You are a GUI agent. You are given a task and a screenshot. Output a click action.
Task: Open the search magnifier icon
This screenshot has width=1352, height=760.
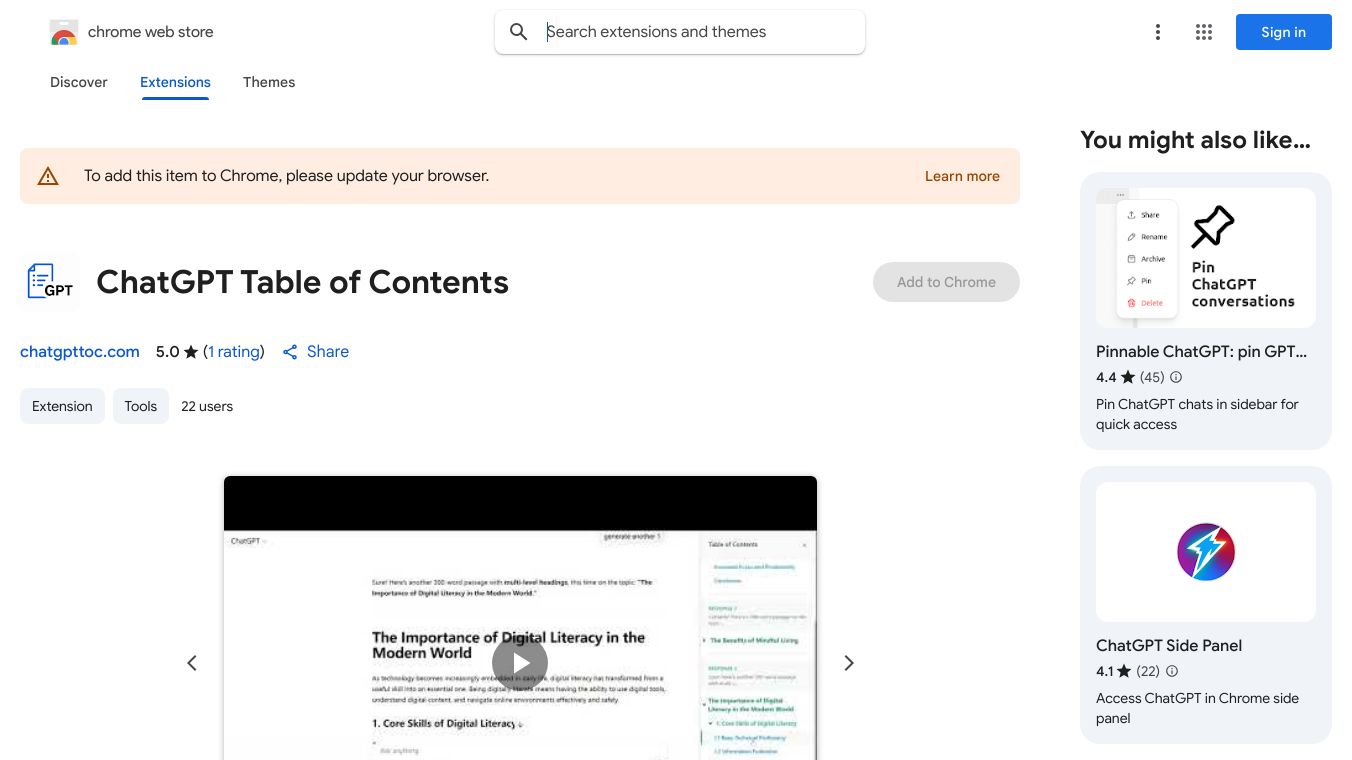pyautogui.click(x=519, y=31)
